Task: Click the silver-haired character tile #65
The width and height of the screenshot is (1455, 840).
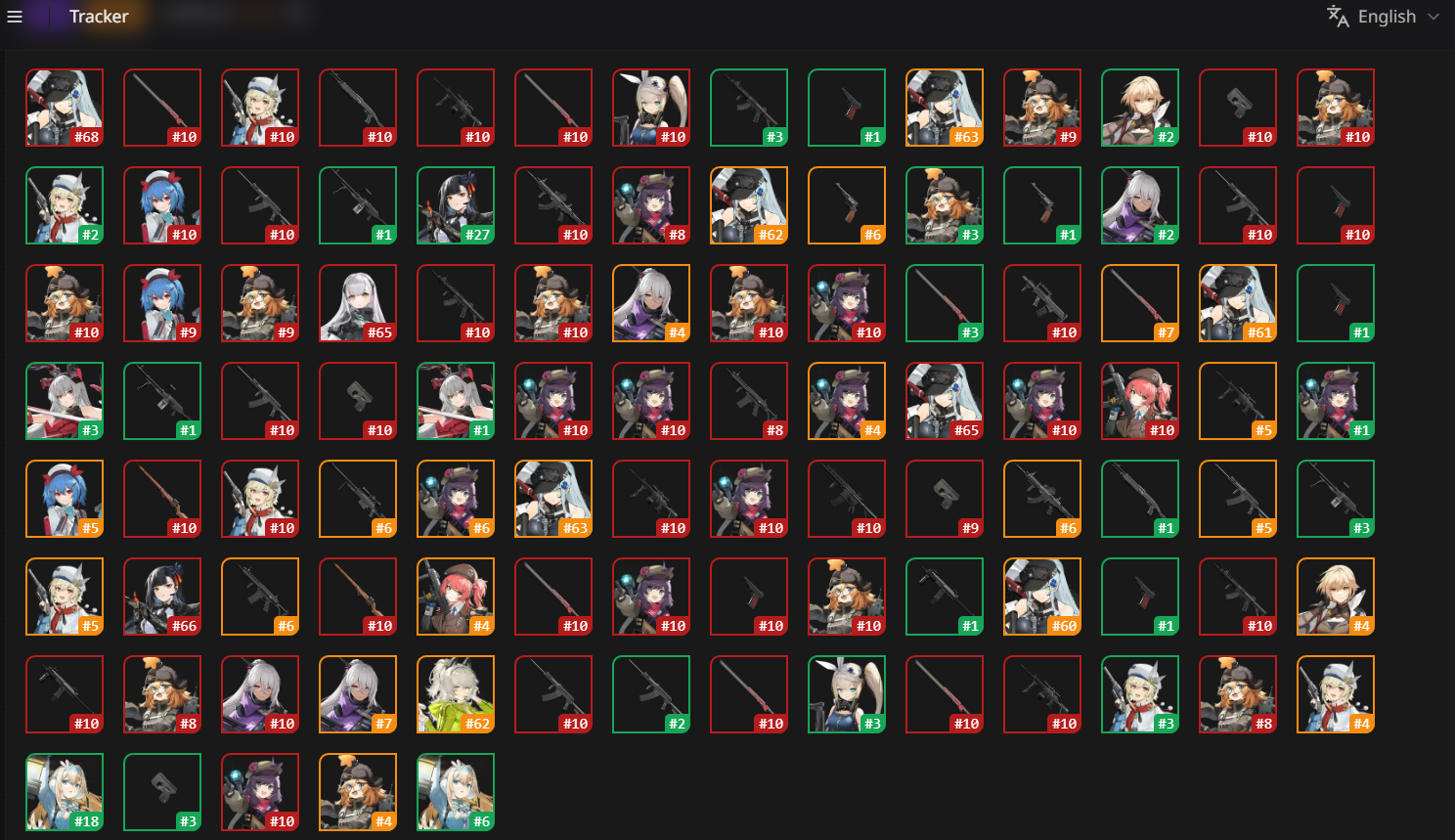Action: tap(358, 303)
